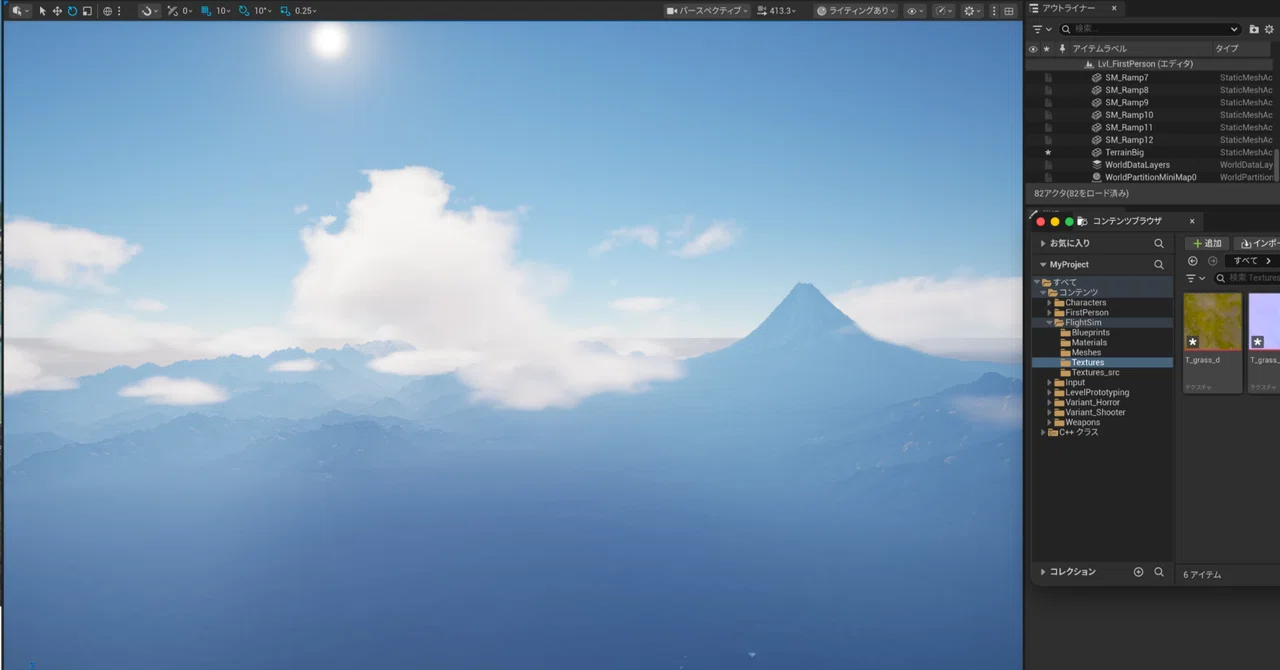Viewport: 1280px width, 670px height.
Task: Select Materials folder
Action: 1089,342
